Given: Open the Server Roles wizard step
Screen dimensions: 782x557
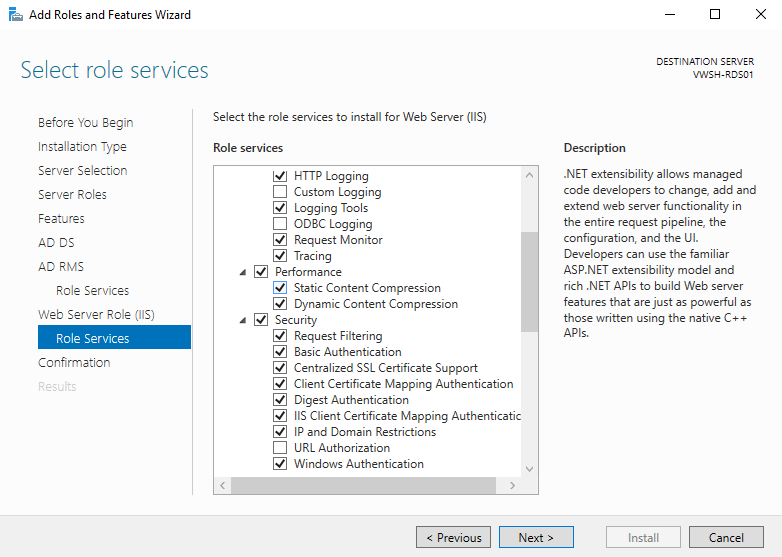Looking at the screenshot, I should coord(72,194).
